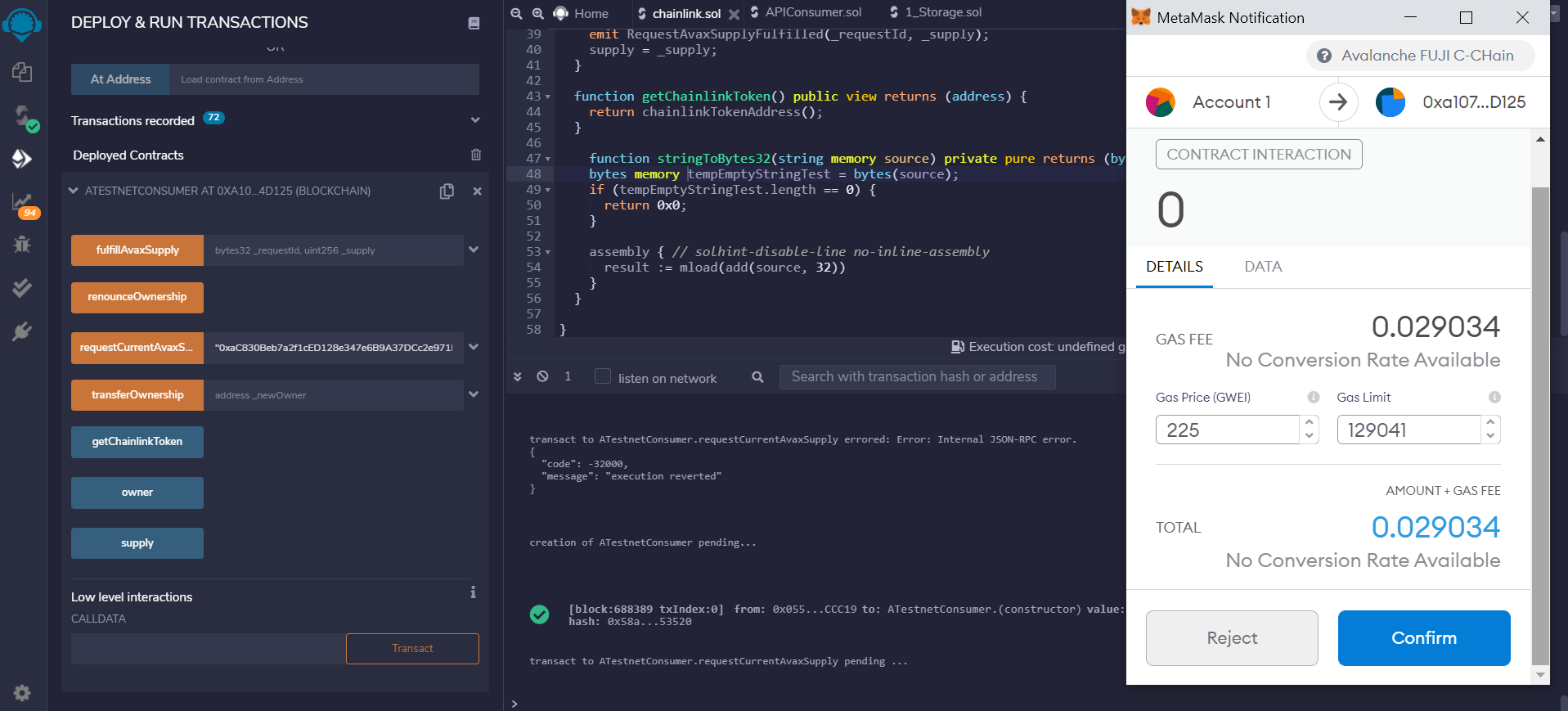Expand the Transactions recorded section
Screen dimensions: 1568x711
click(475, 120)
